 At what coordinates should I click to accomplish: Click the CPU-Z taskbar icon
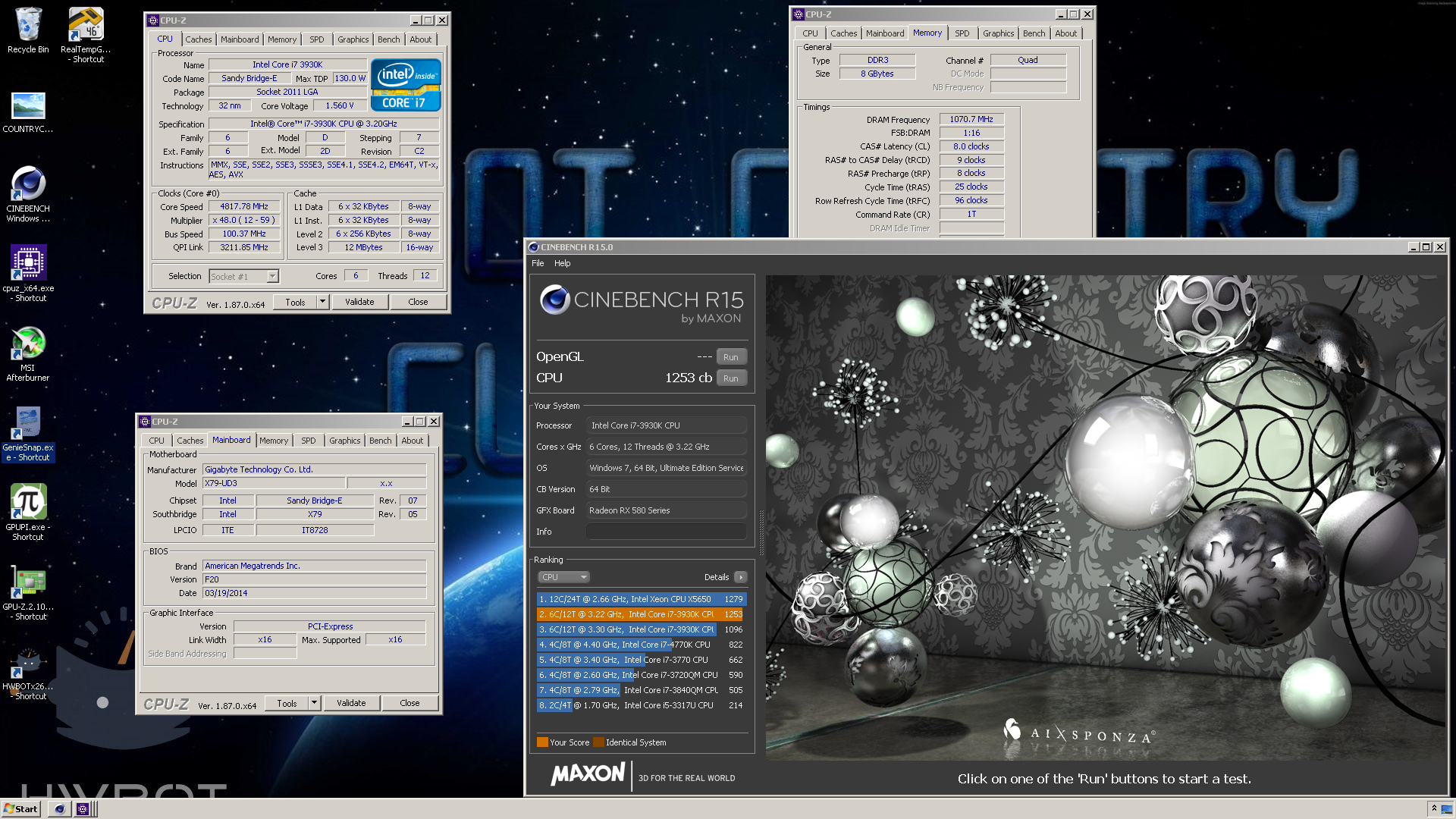(83, 809)
